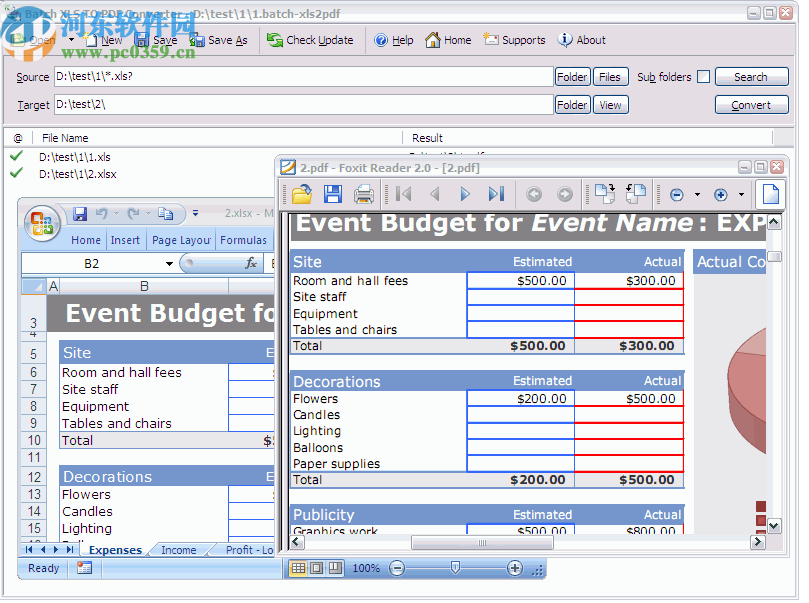Click the Convert button

pos(751,104)
